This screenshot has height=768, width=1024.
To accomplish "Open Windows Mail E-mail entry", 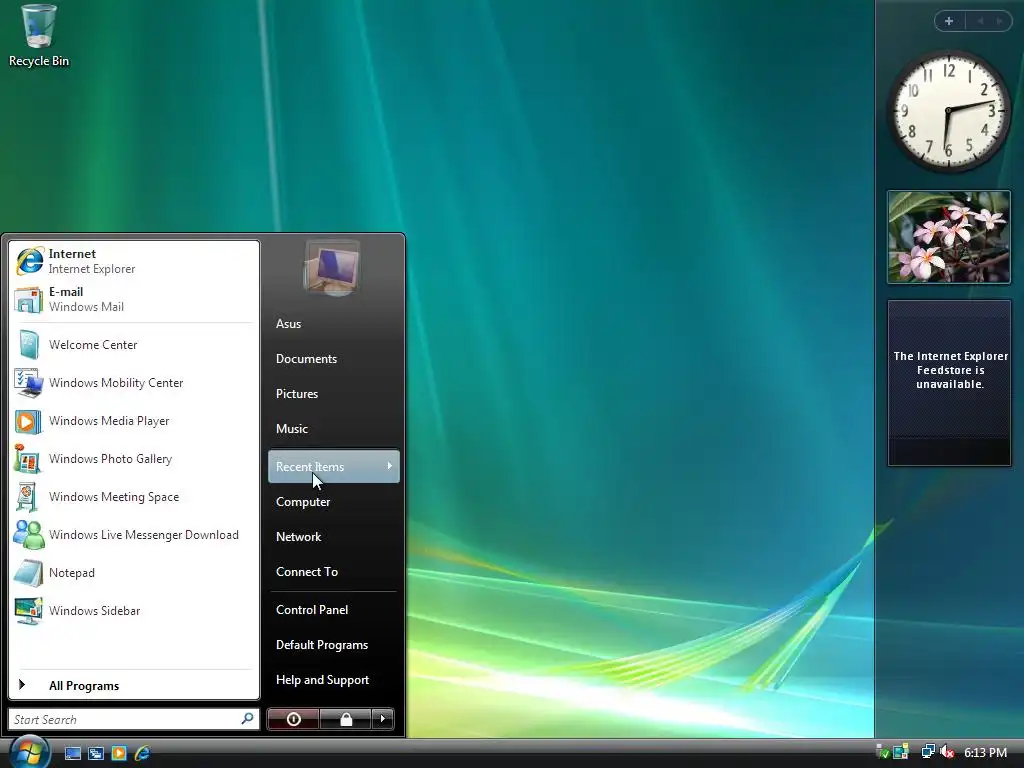I will [x=134, y=299].
